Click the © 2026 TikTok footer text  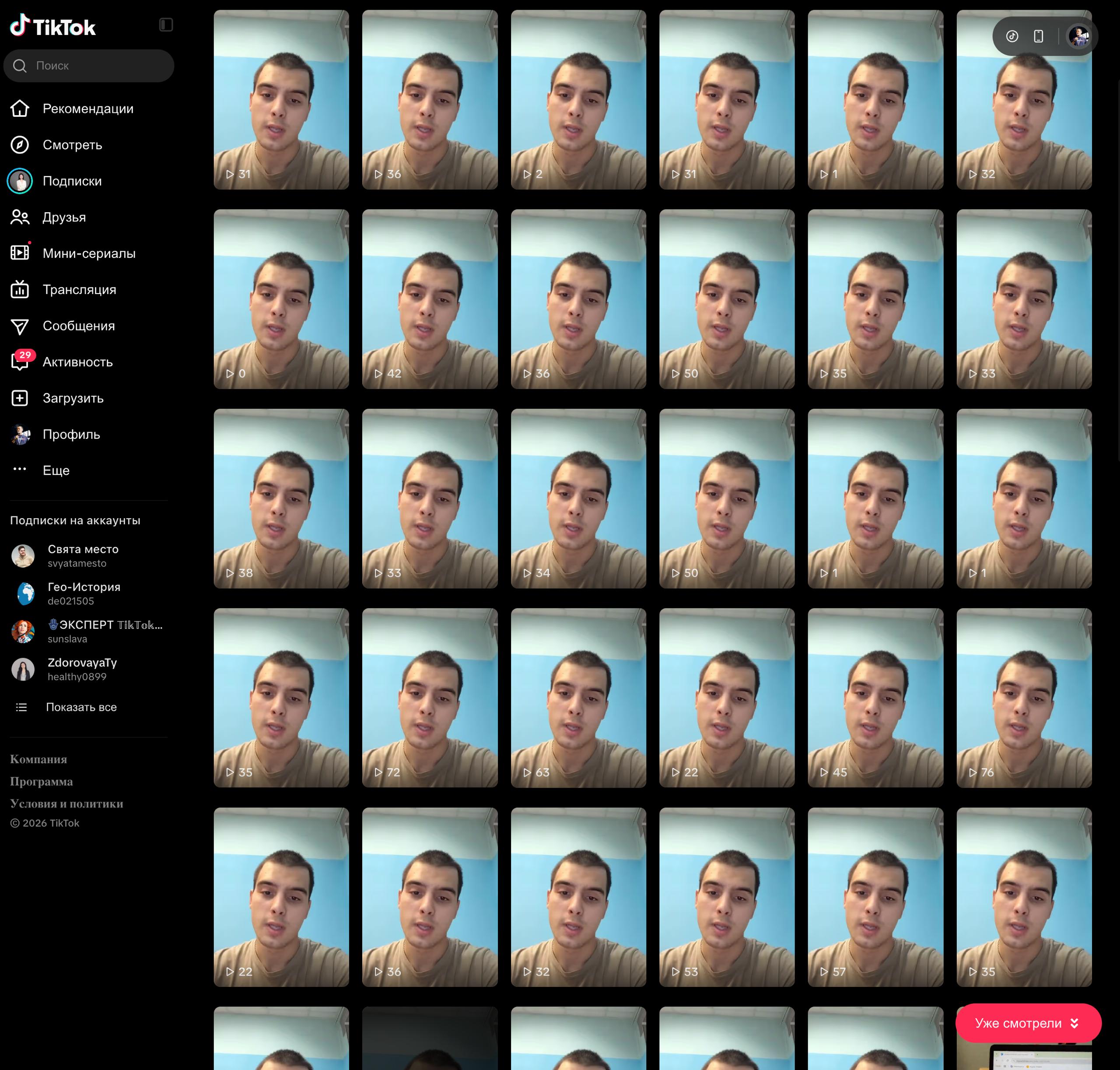click(x=45, y=823)
